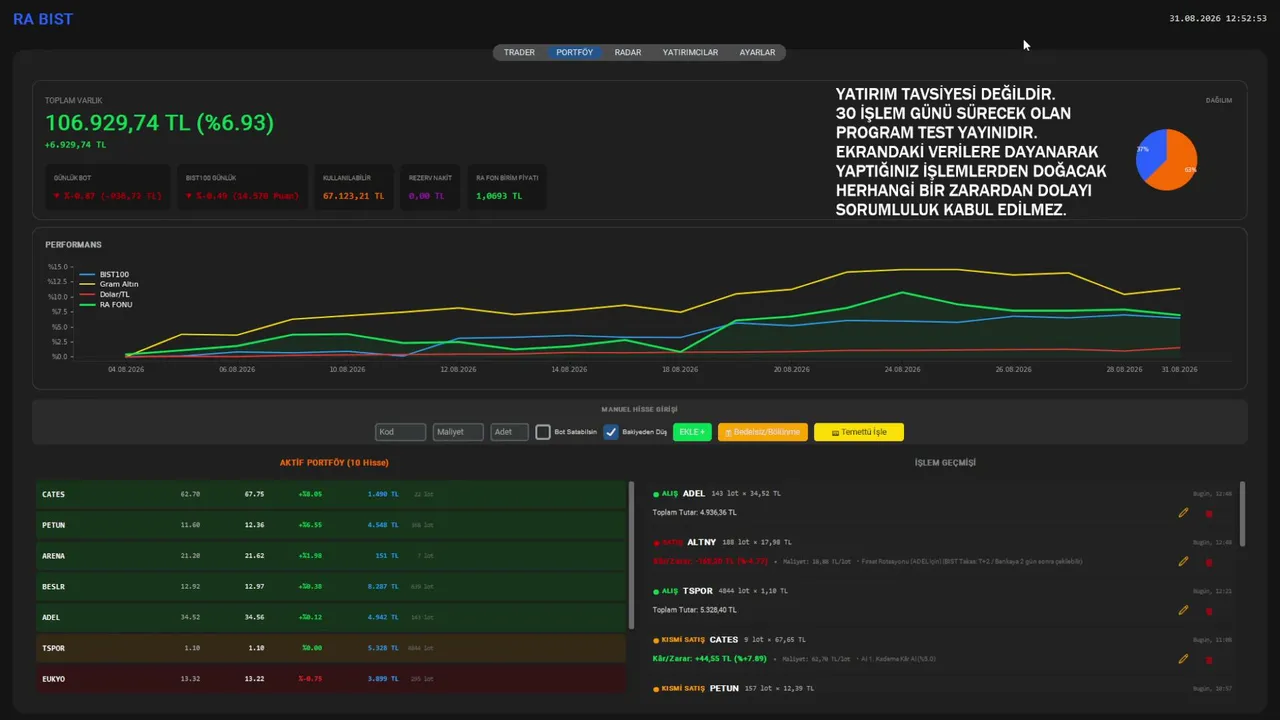Click the RA FON BİRİM FİYATI card
The height and width of the screenshot is (720, 1280).
click(x=507, y=188)
